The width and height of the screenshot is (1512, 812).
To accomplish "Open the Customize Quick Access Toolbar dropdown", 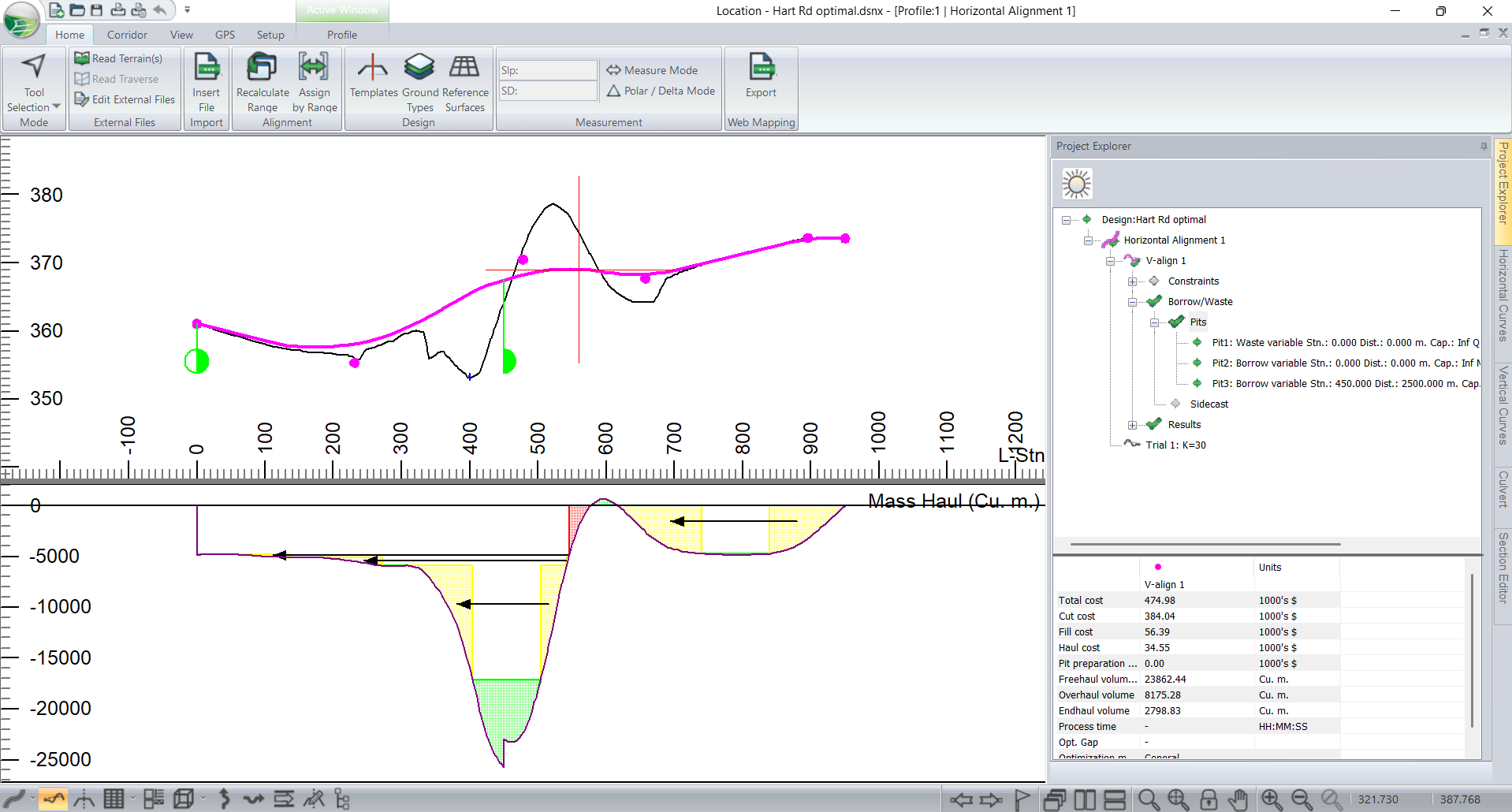I will click(x=188, y=10).
